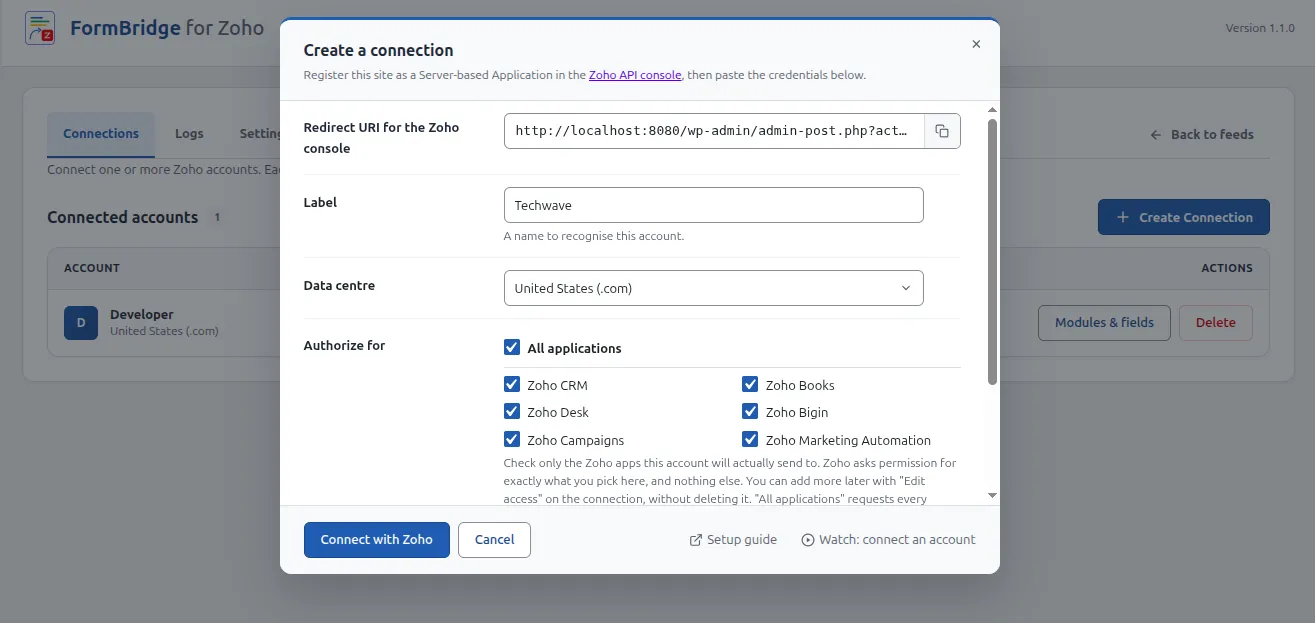The height and width of the screenshot is (623, 1316).
Task: Click the ACTIONS column header
Action: point(1227,268)
